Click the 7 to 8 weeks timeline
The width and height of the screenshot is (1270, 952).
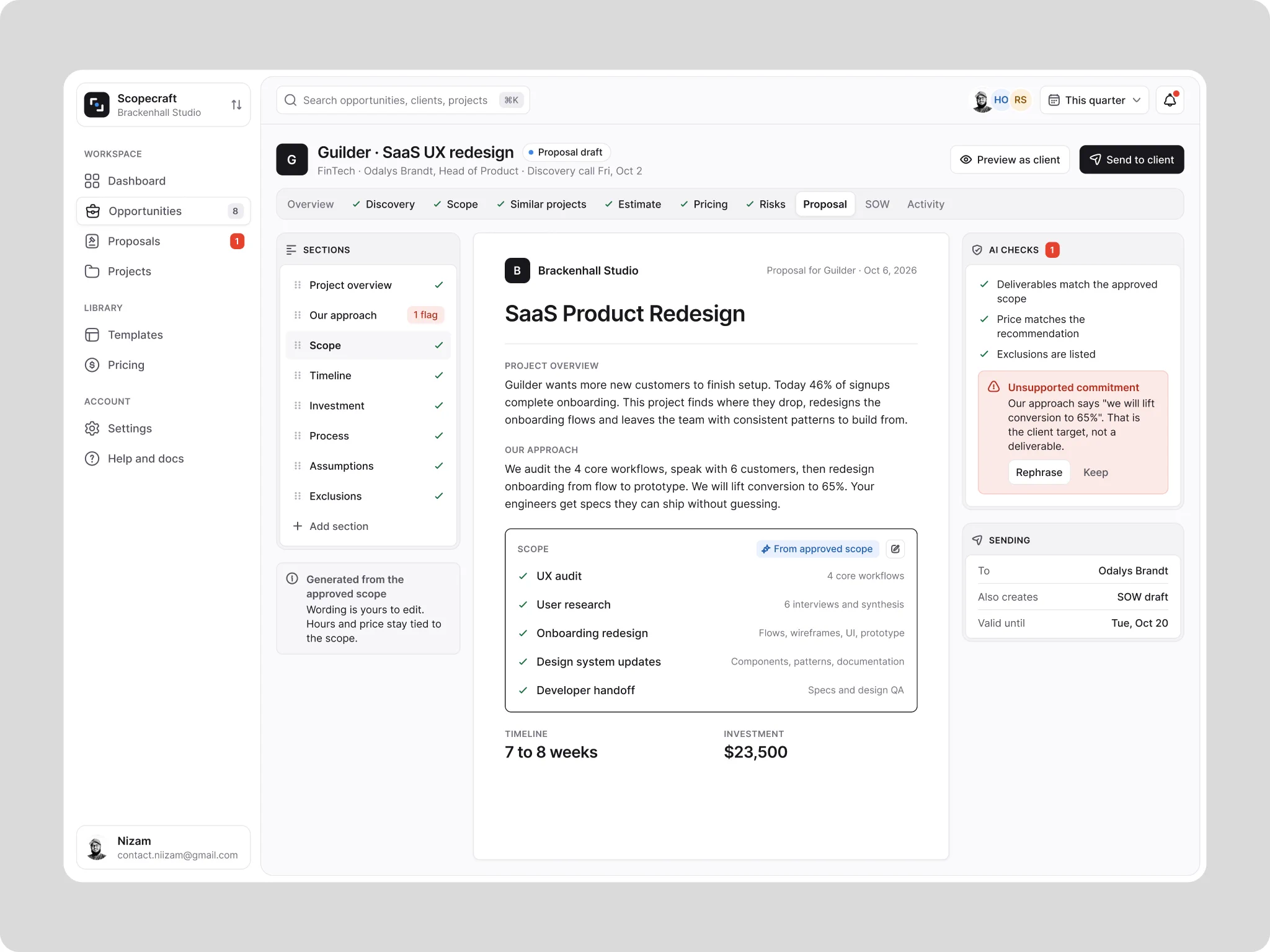[551, 752]
